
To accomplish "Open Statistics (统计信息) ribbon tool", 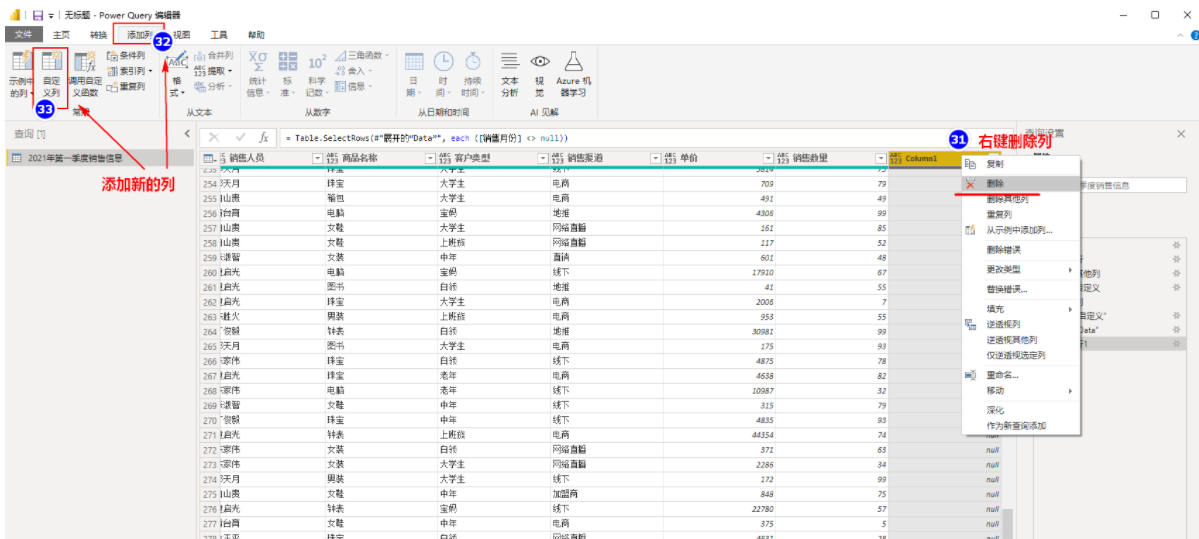I will pos(258,74).
